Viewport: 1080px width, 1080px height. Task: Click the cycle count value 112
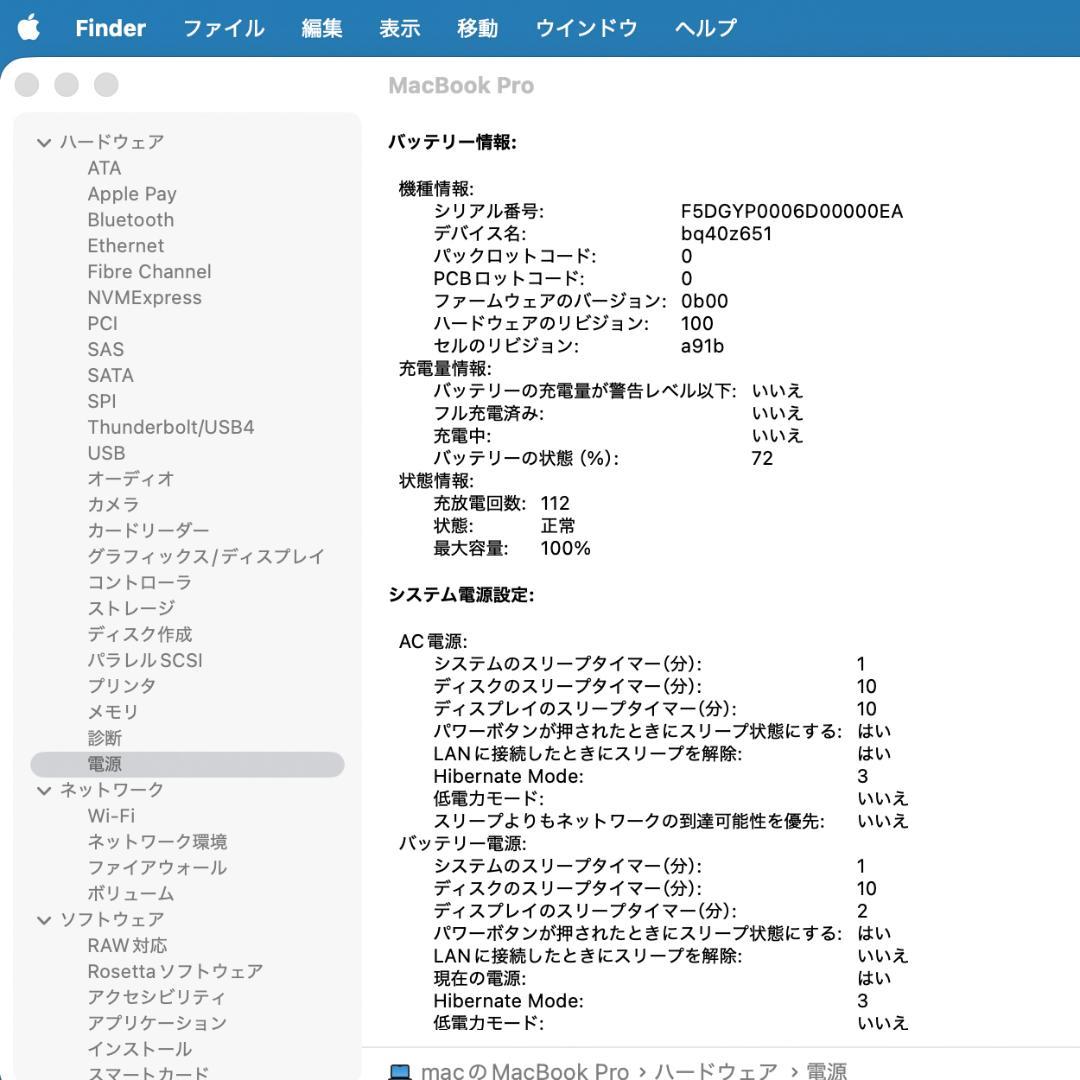point(554,503)
